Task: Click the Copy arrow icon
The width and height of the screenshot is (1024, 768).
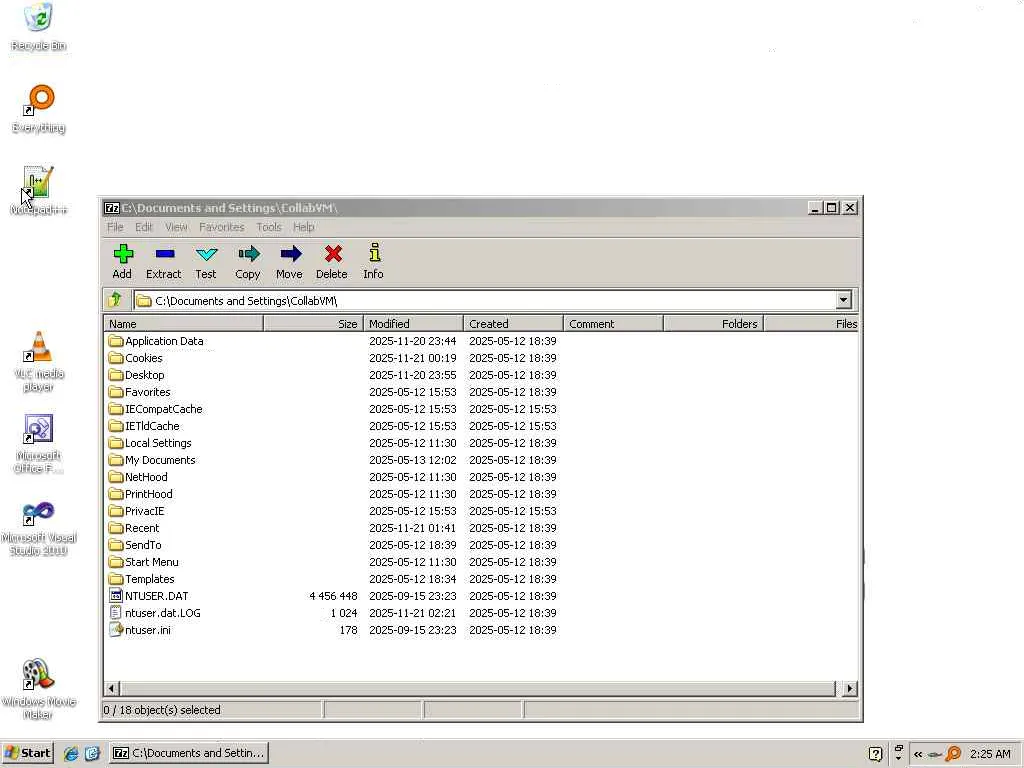Action: pyautogui.click(x=249, y=253)
